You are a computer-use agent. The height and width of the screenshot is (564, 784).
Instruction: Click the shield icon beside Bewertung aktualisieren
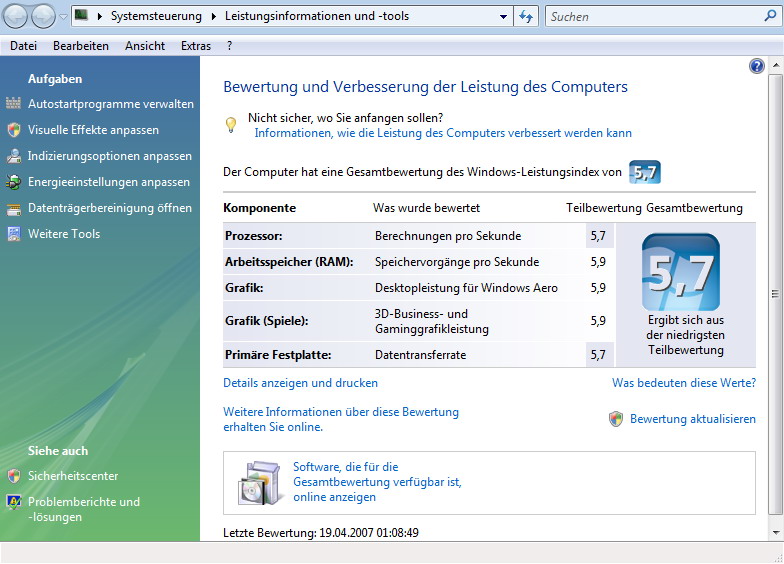616,419
